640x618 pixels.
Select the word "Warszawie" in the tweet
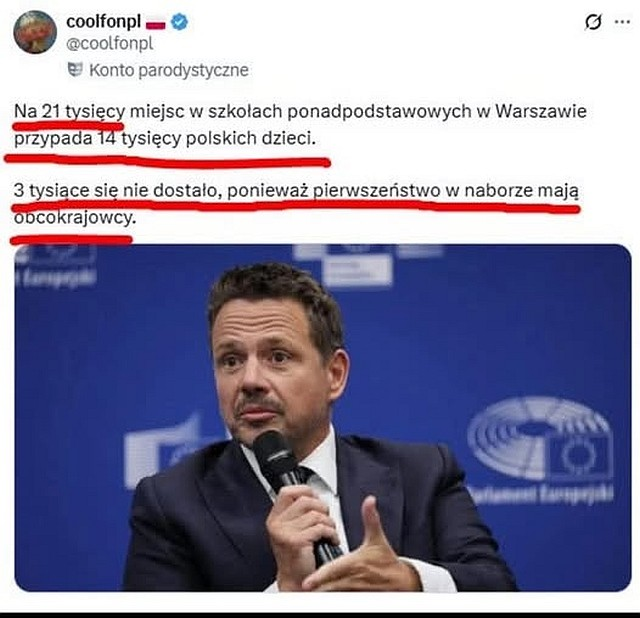point(541,111)
